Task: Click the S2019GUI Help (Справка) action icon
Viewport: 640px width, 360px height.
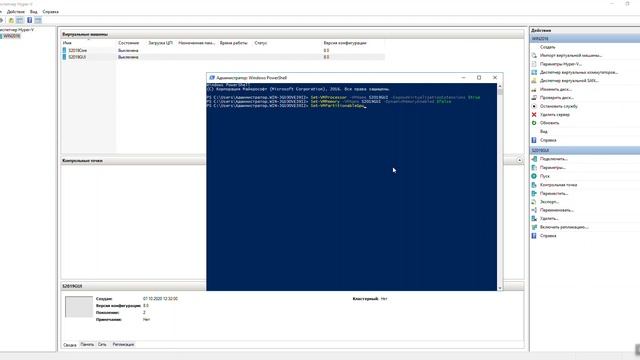Action: pyautogui.click(x=534, y=236)
